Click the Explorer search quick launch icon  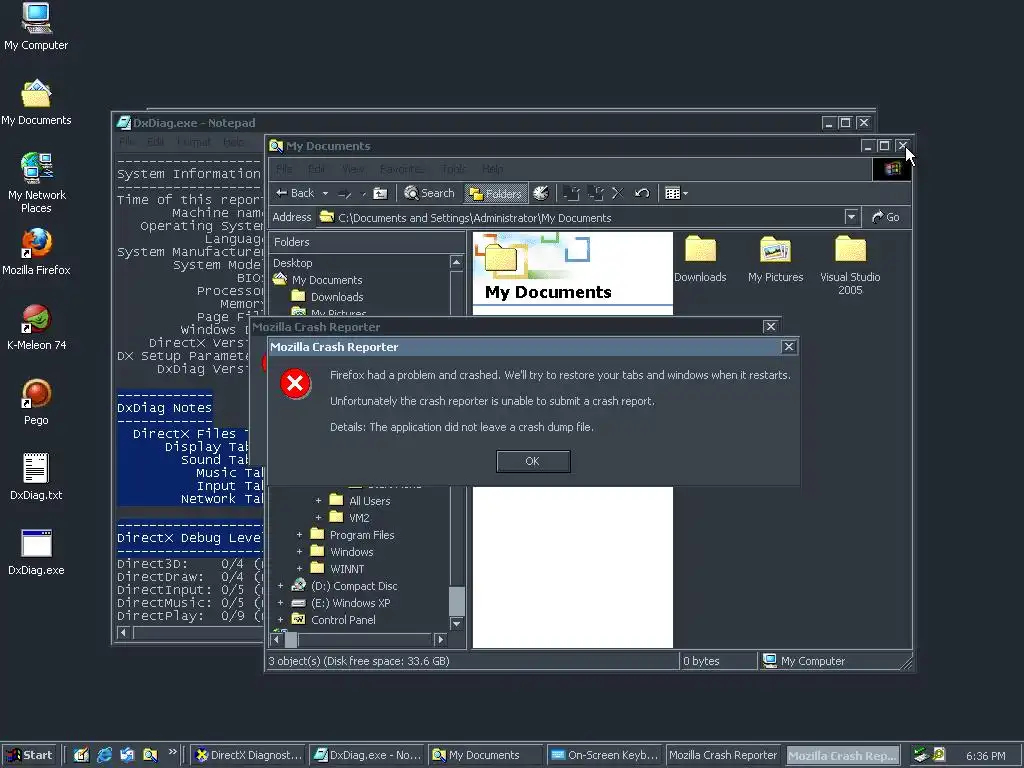coord(150,755)
